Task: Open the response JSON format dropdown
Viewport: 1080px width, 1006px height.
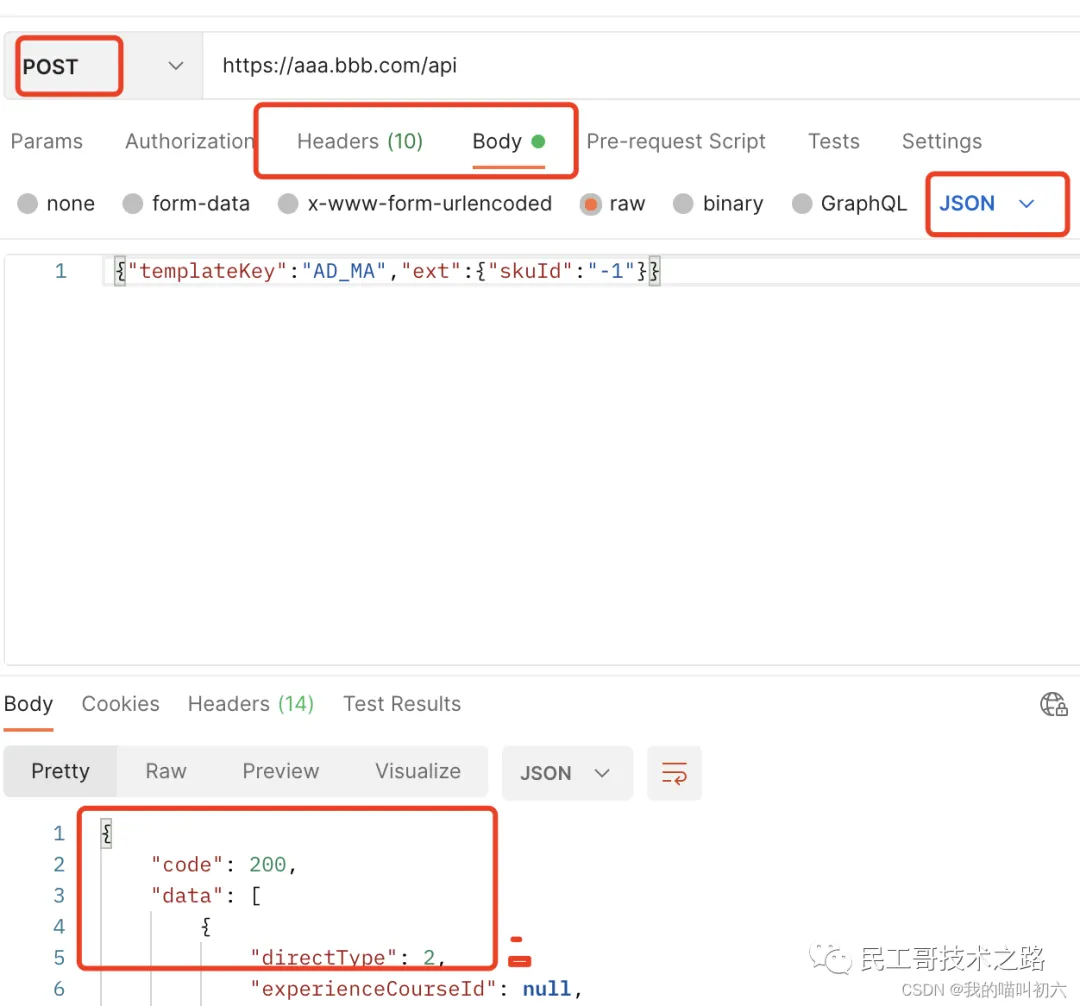Action: (x=567, y=773)
